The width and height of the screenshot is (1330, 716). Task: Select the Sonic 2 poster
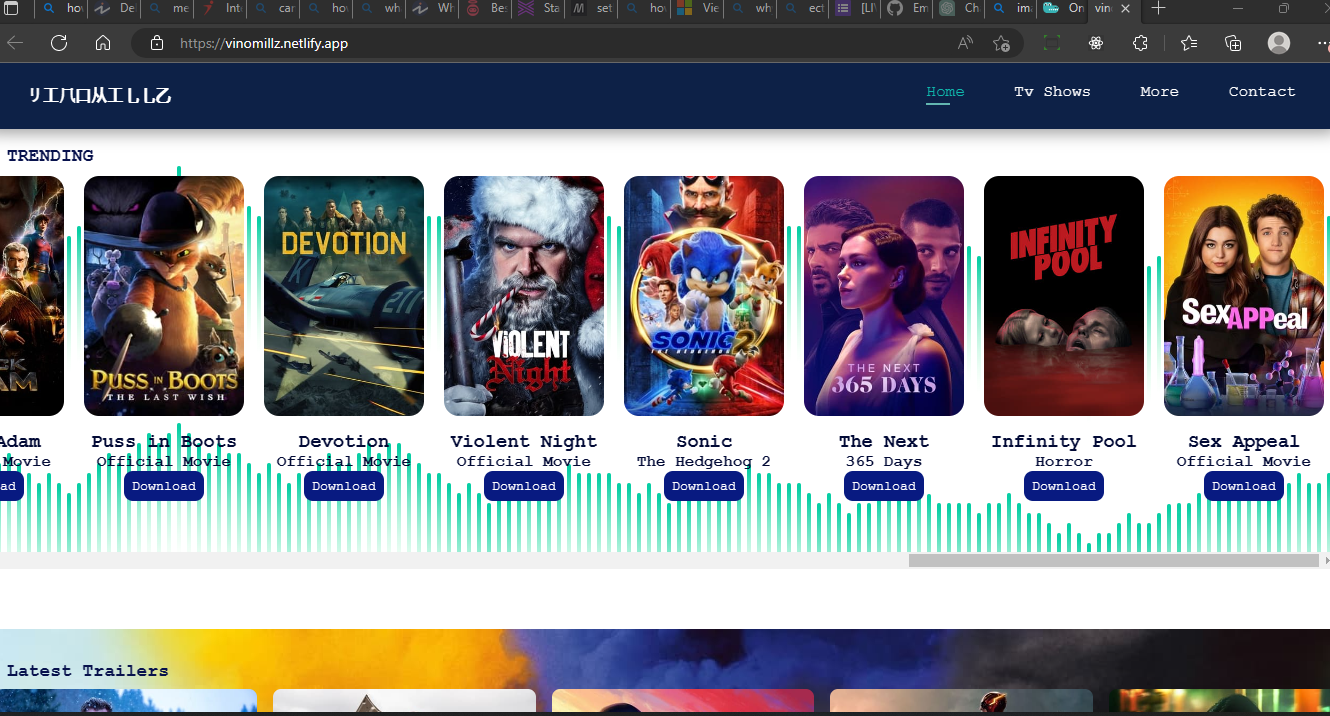704,296
